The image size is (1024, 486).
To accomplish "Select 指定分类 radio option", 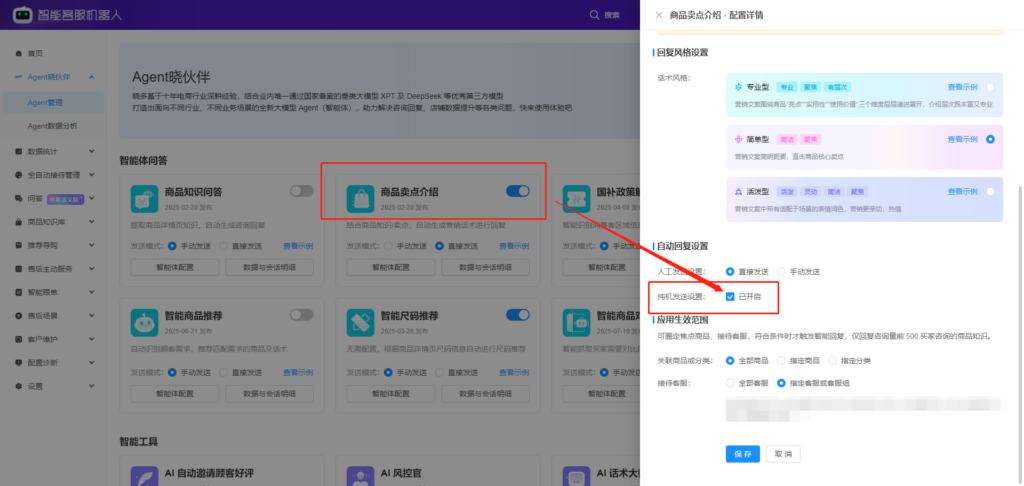I will pyautogui.click(x=832, y=361).
